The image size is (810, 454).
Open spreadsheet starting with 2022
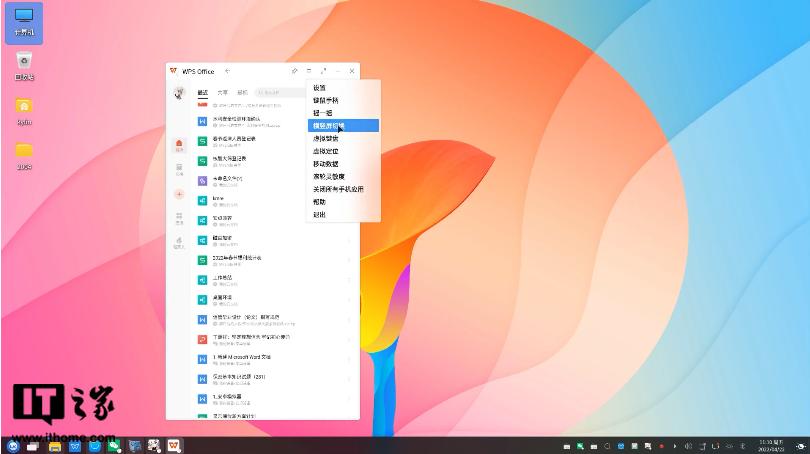[x=276, y=260]
